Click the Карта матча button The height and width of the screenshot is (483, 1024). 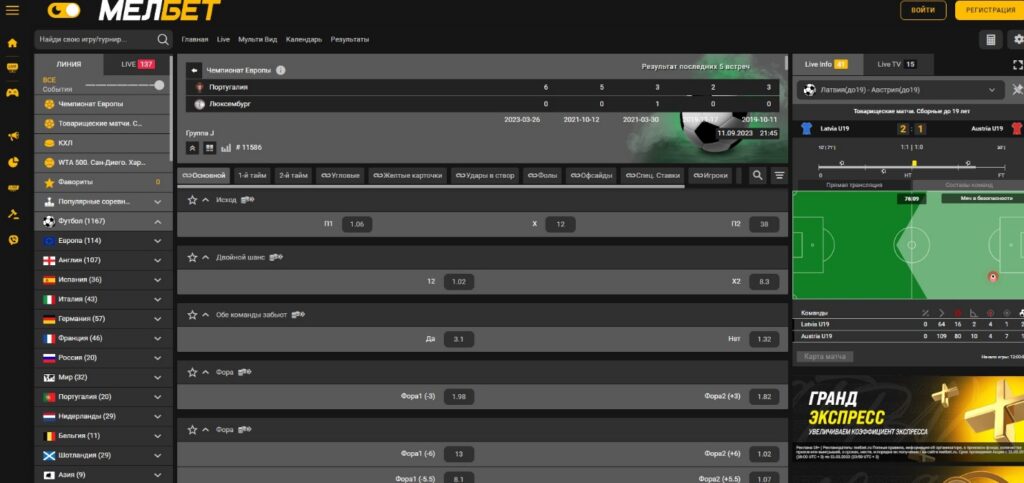pyautogui.click(x=825, y=357)
